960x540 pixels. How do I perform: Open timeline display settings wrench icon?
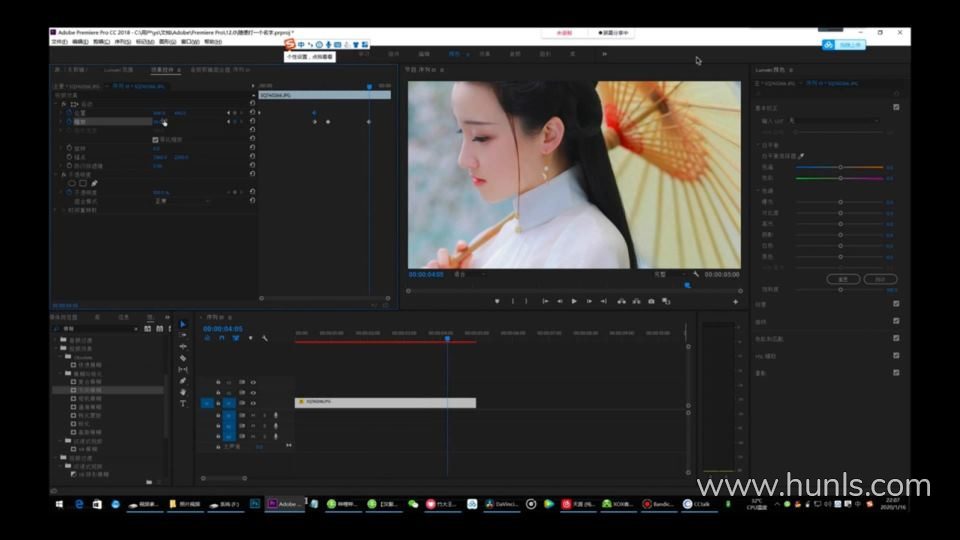tap(265, 338)
